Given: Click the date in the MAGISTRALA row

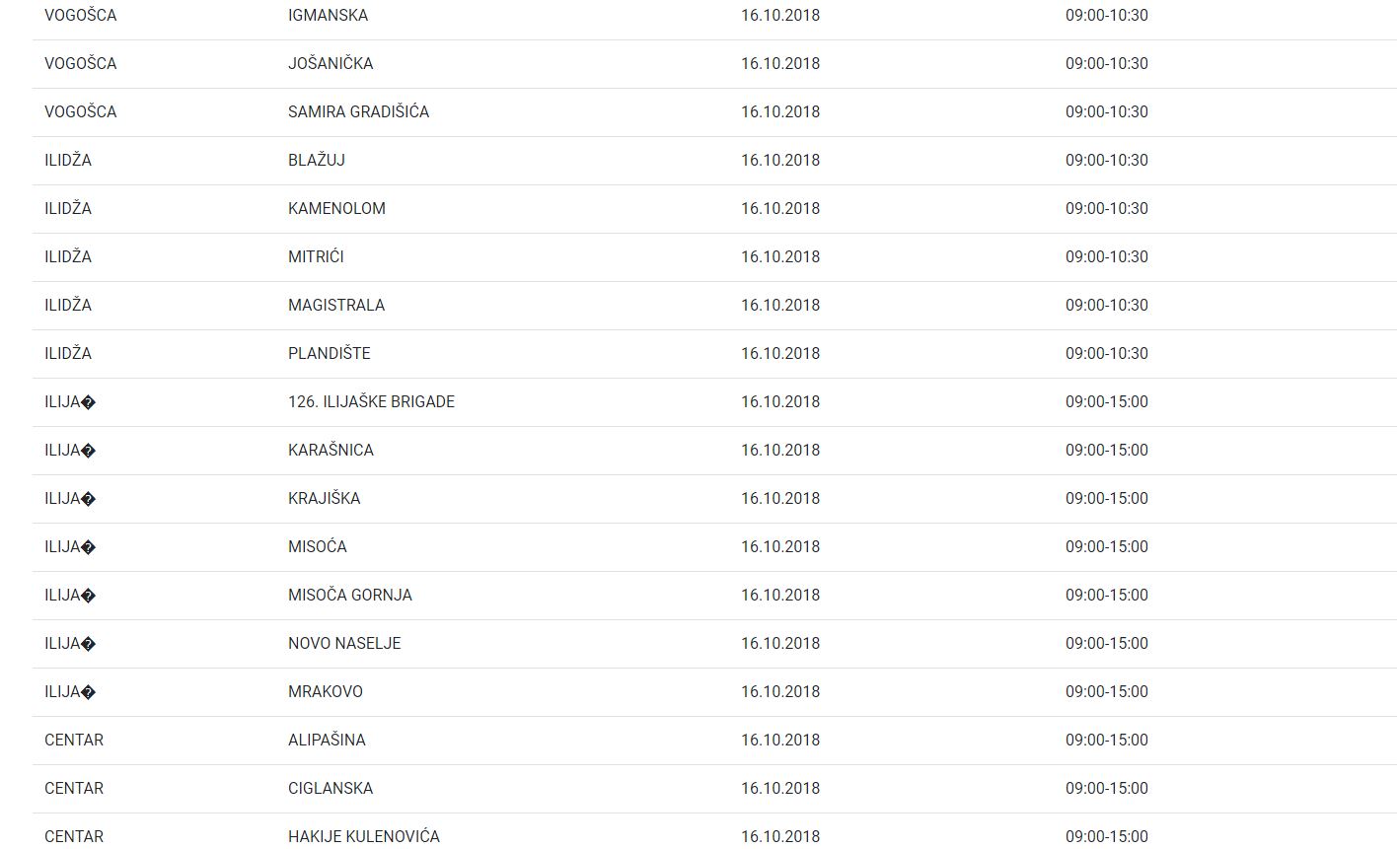Looking at the screenshot, I should (780, 306).
